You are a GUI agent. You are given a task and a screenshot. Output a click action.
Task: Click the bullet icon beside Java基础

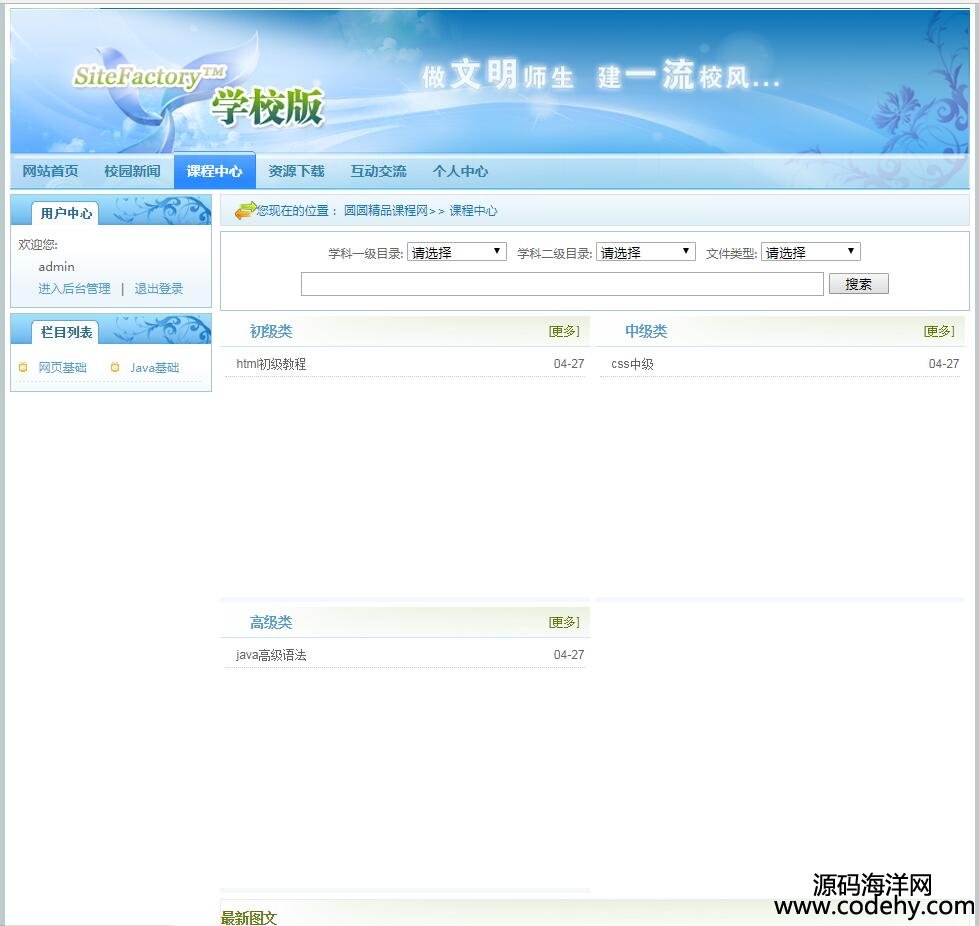pos(115,367)
